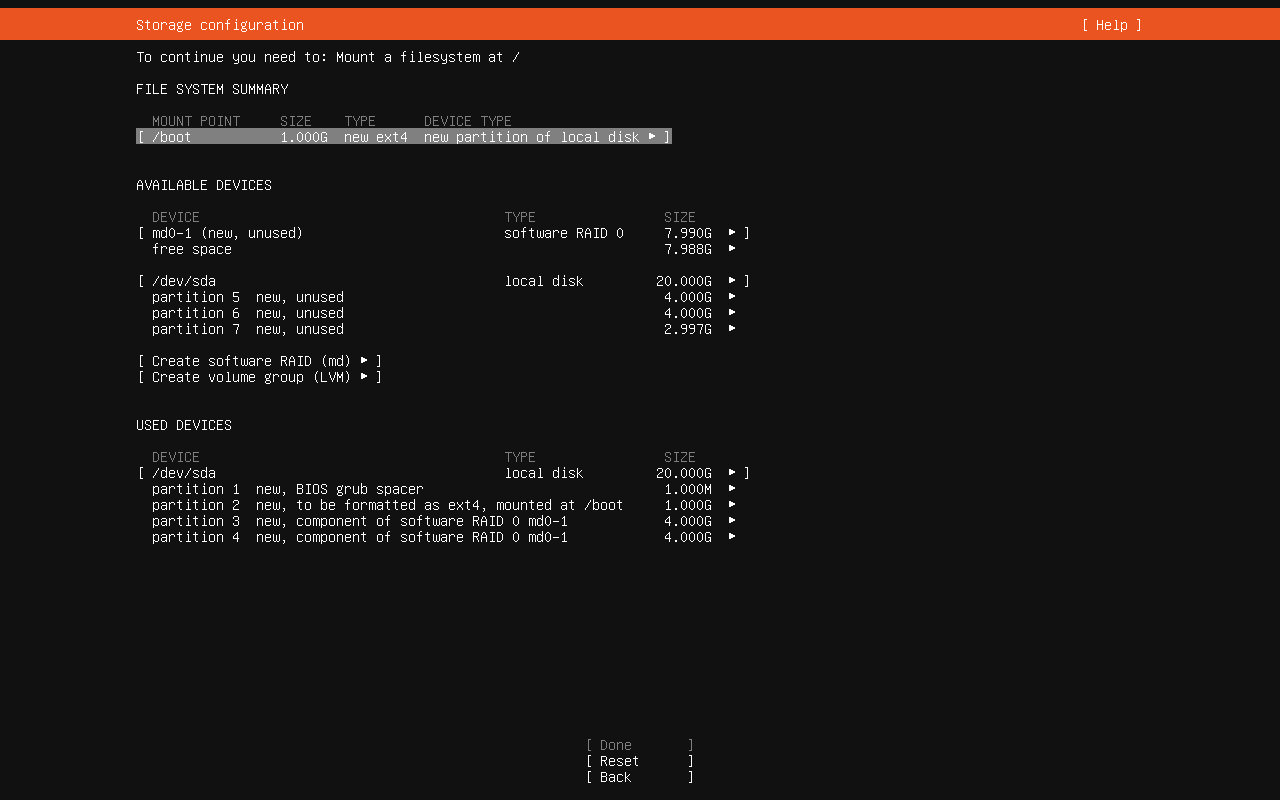
Task: Select free space entry under md0-1
Action: 192,249
